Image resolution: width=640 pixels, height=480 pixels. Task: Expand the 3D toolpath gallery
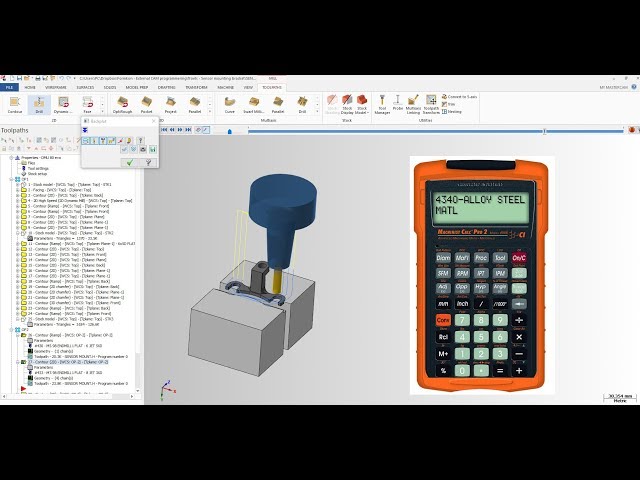210,111
